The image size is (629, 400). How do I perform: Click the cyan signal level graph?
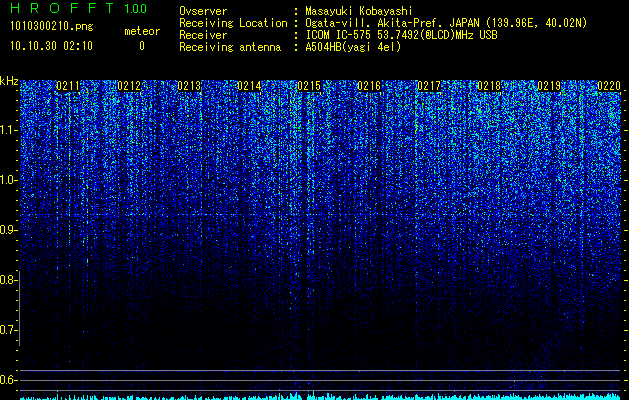320,397
